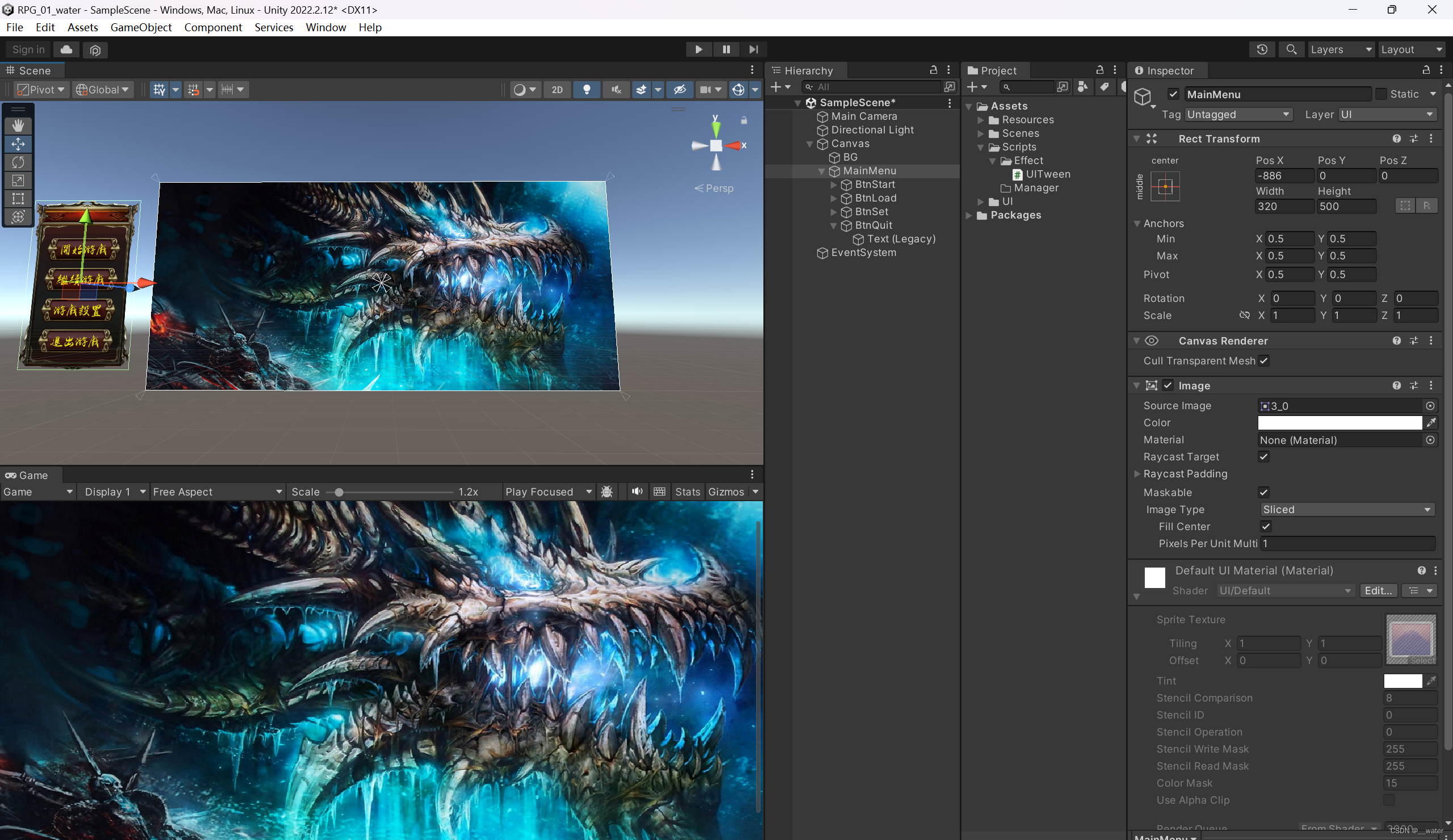Viewport: 1453px width, 840px height.
Task: Click the Gizmos button in Game view
Action: click(x=726, y=492)
